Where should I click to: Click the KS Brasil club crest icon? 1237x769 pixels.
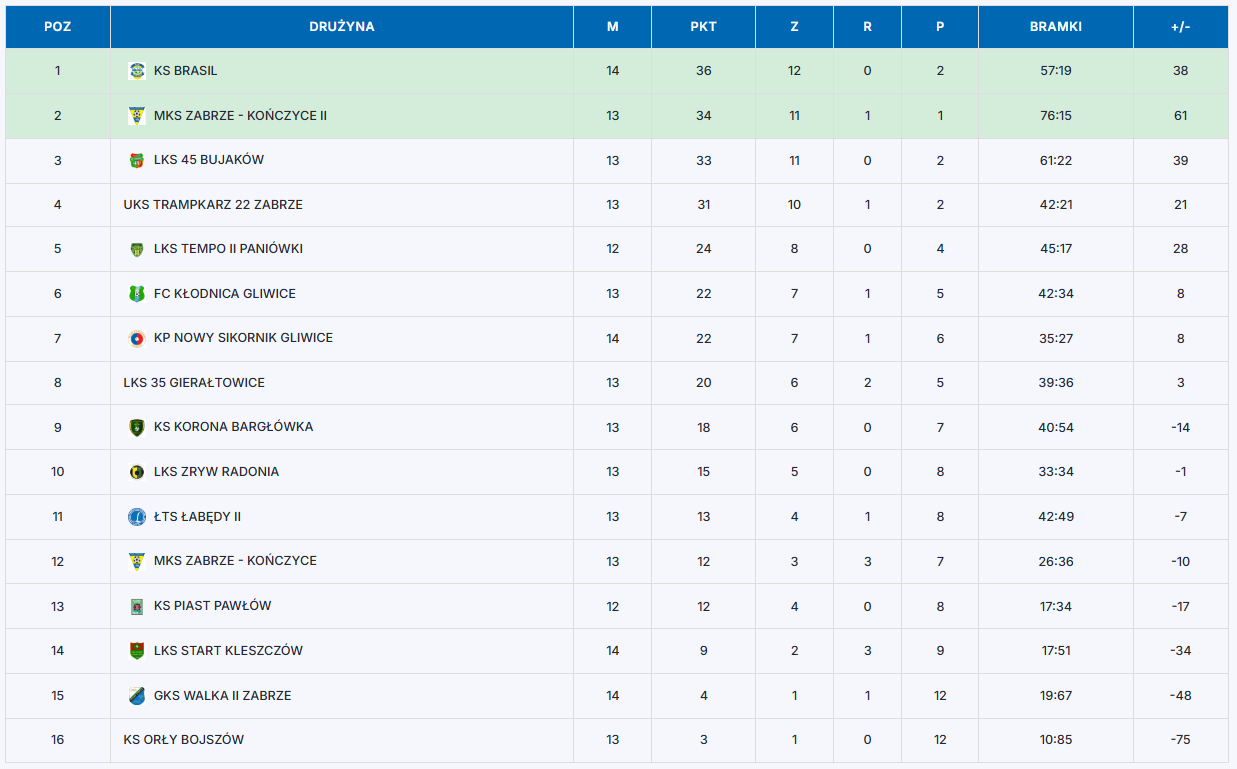137,71
